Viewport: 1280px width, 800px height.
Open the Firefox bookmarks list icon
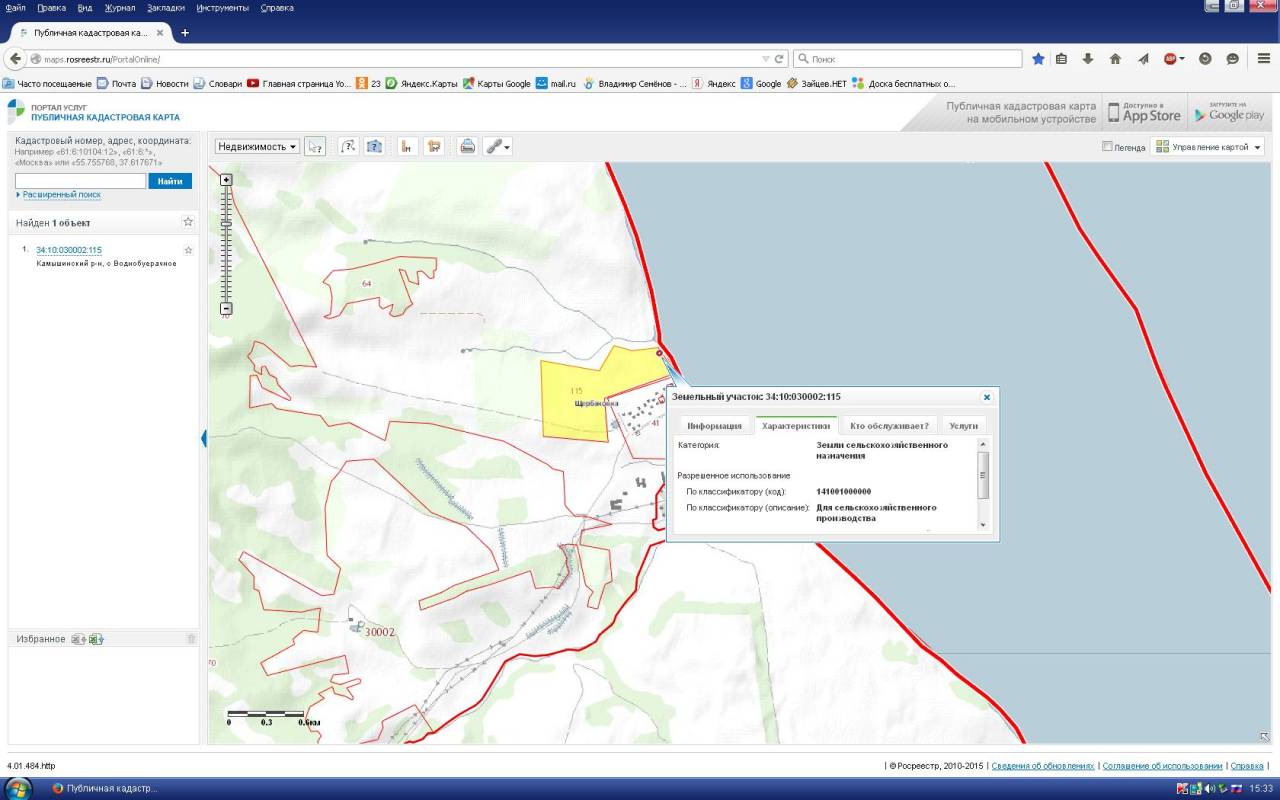tap(1062, 59)
